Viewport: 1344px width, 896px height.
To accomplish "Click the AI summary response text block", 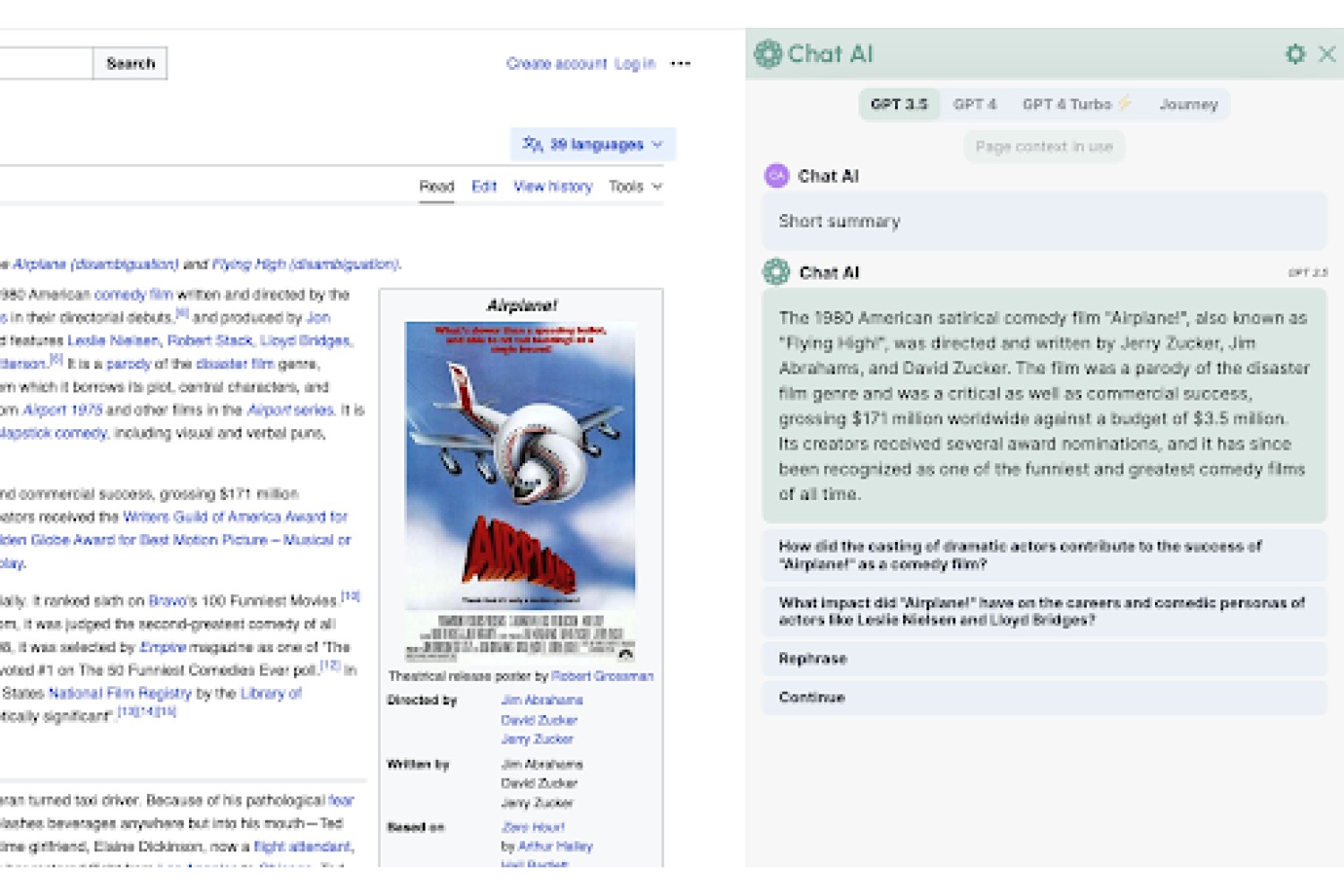I will (1044, 406).
